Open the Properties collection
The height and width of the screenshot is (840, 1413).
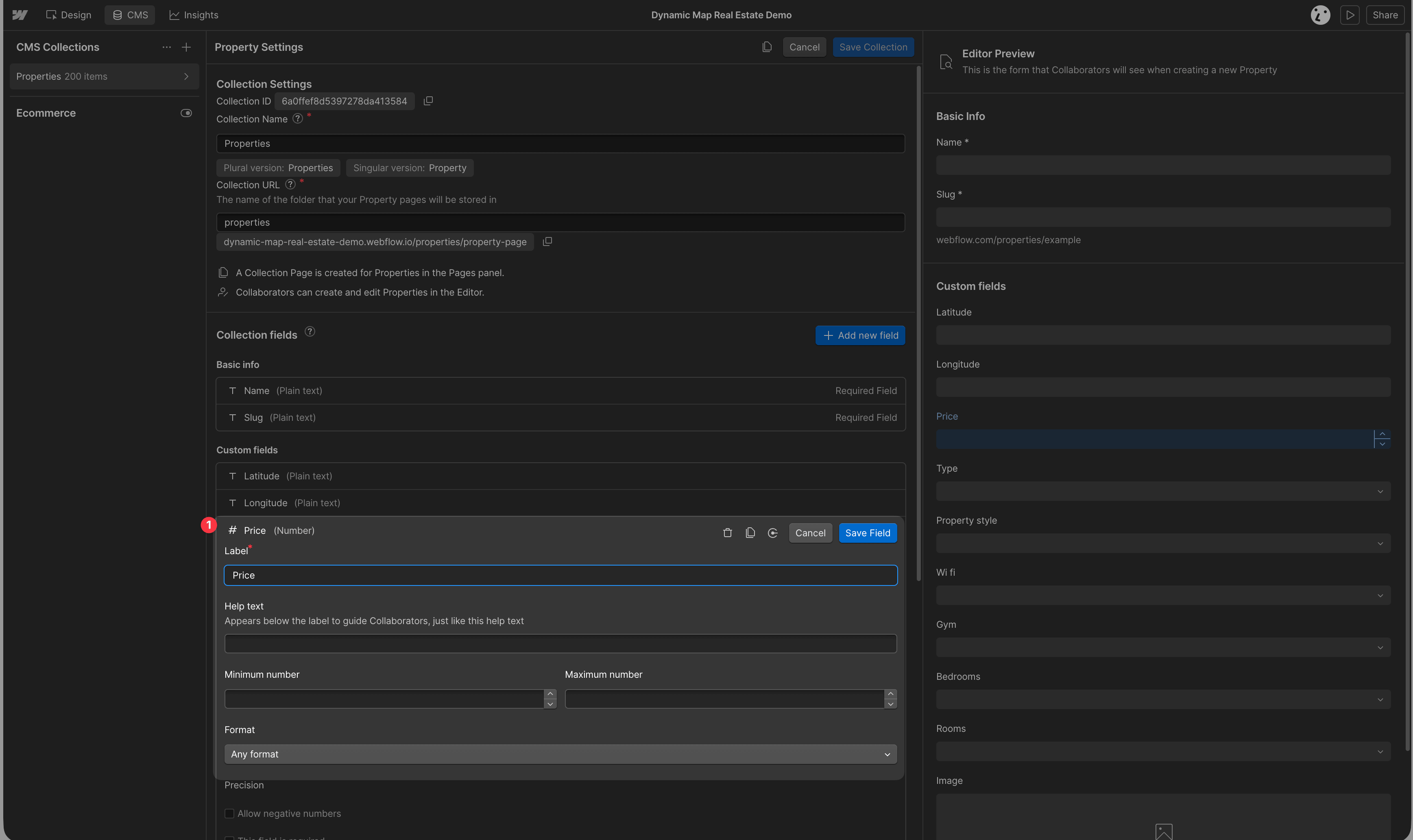pos(104,76)
